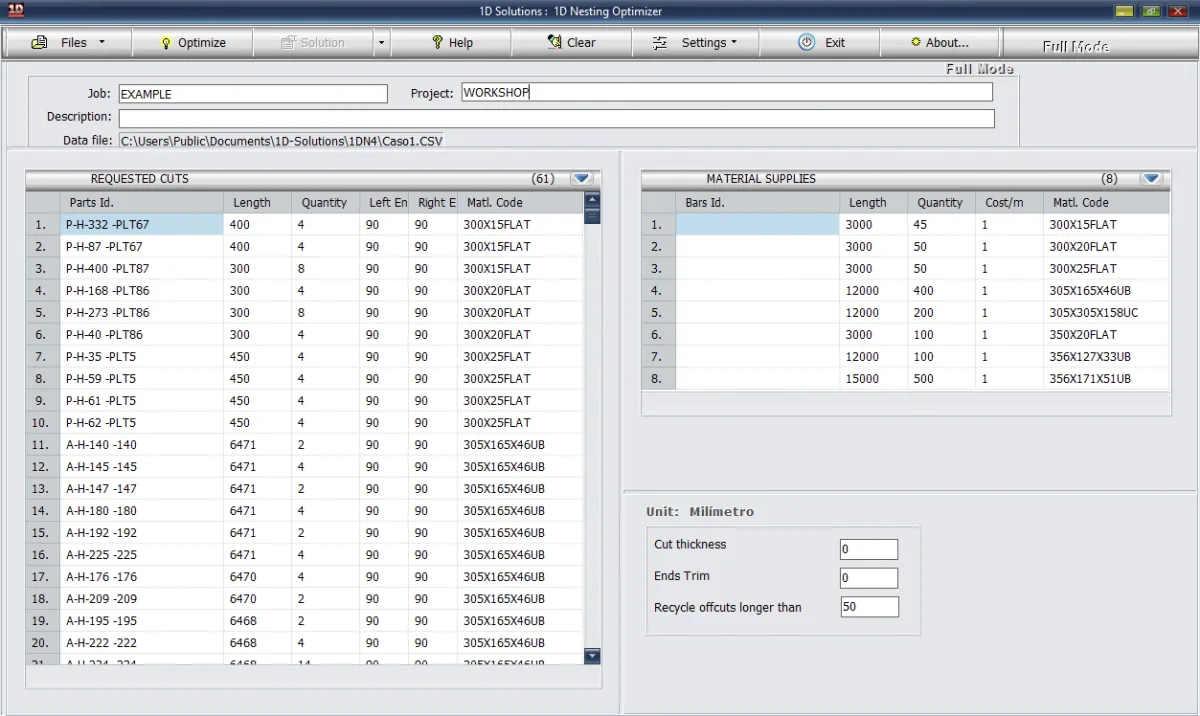Screen dimensions: 1200x716
Task: Click the Exit button
Action: (820, 43)
